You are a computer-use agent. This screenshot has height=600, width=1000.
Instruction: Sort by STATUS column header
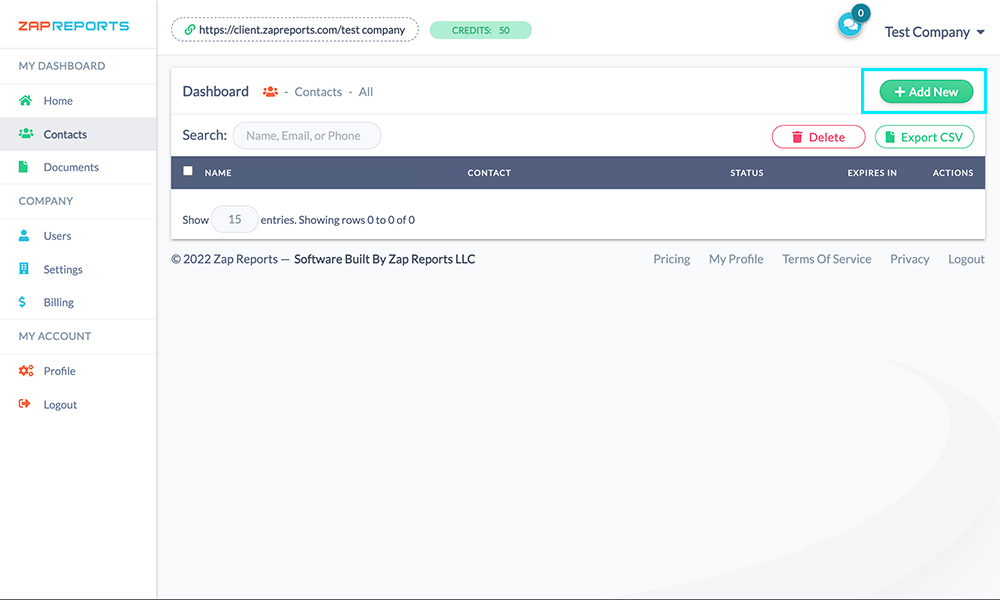click(747, 173)
